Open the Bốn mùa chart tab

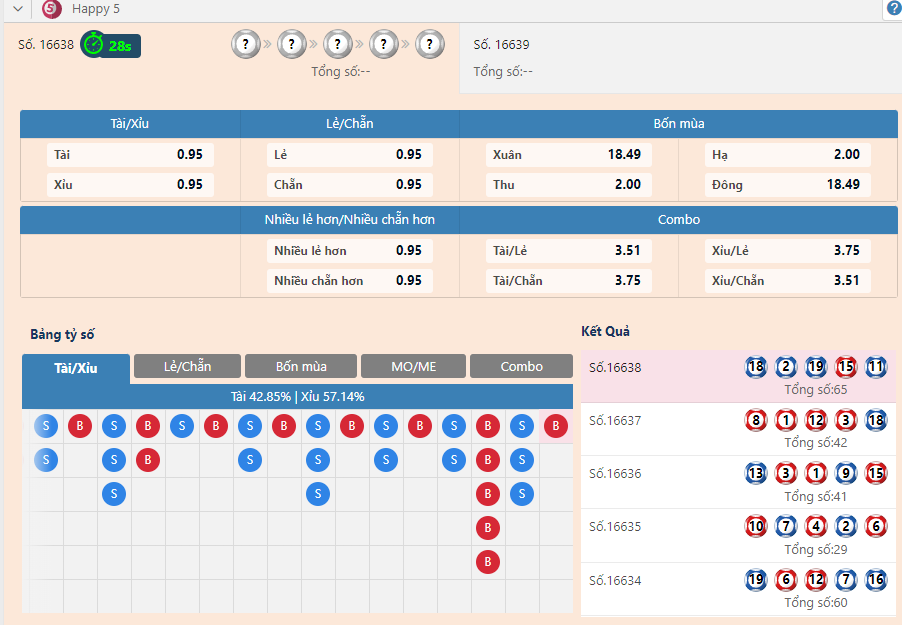[301, 366]
